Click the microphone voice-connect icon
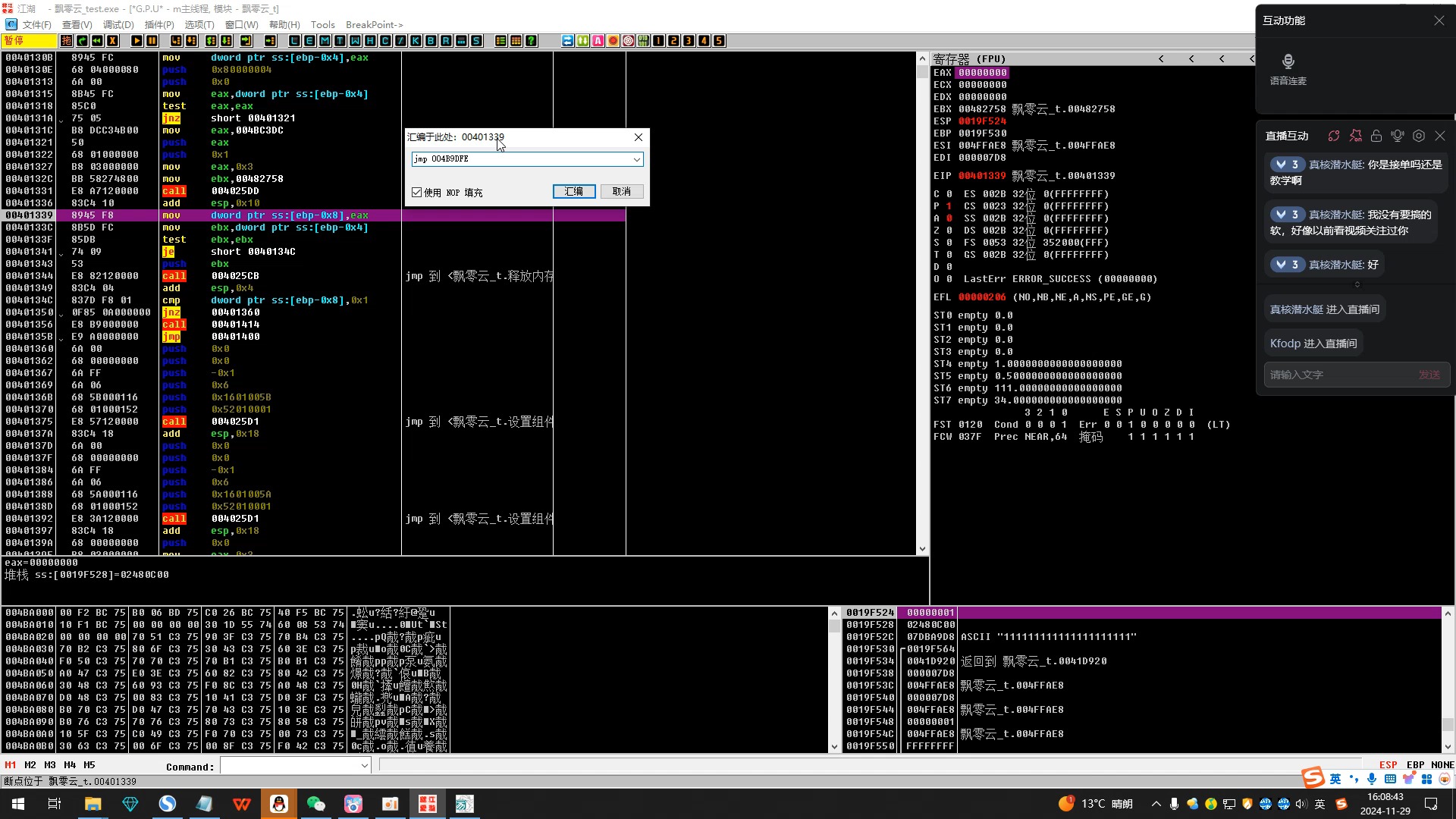The height and width of the screenshot is (819, 1456). pyautogui.click(x=1288, y=61)
